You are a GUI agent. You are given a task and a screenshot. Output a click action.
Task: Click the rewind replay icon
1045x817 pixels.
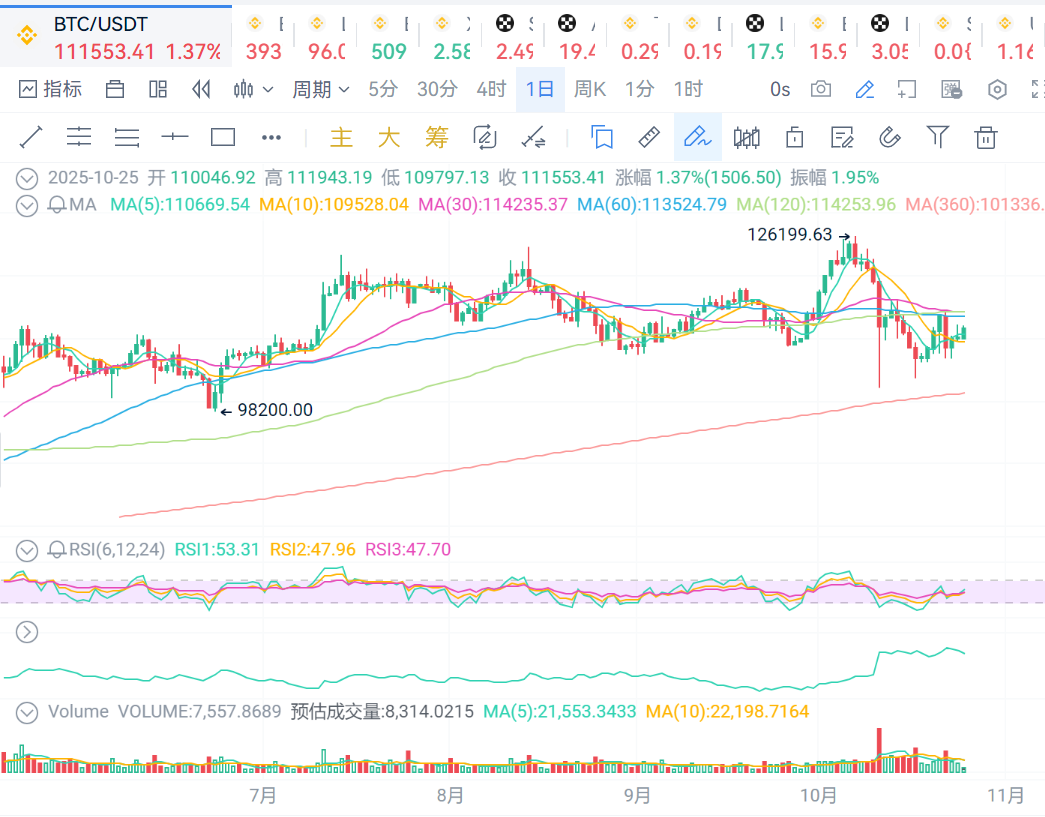[x=201, y=89]
